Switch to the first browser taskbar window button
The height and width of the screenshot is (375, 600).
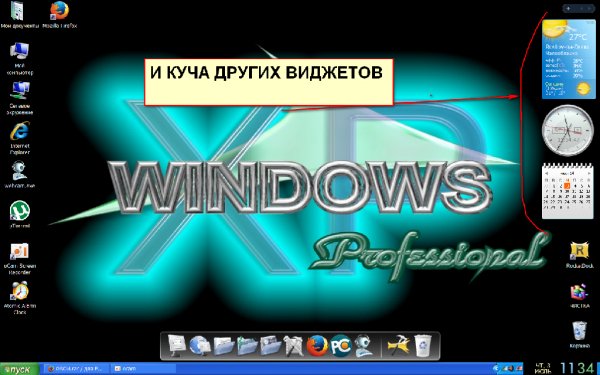click(x=76, y=369)
